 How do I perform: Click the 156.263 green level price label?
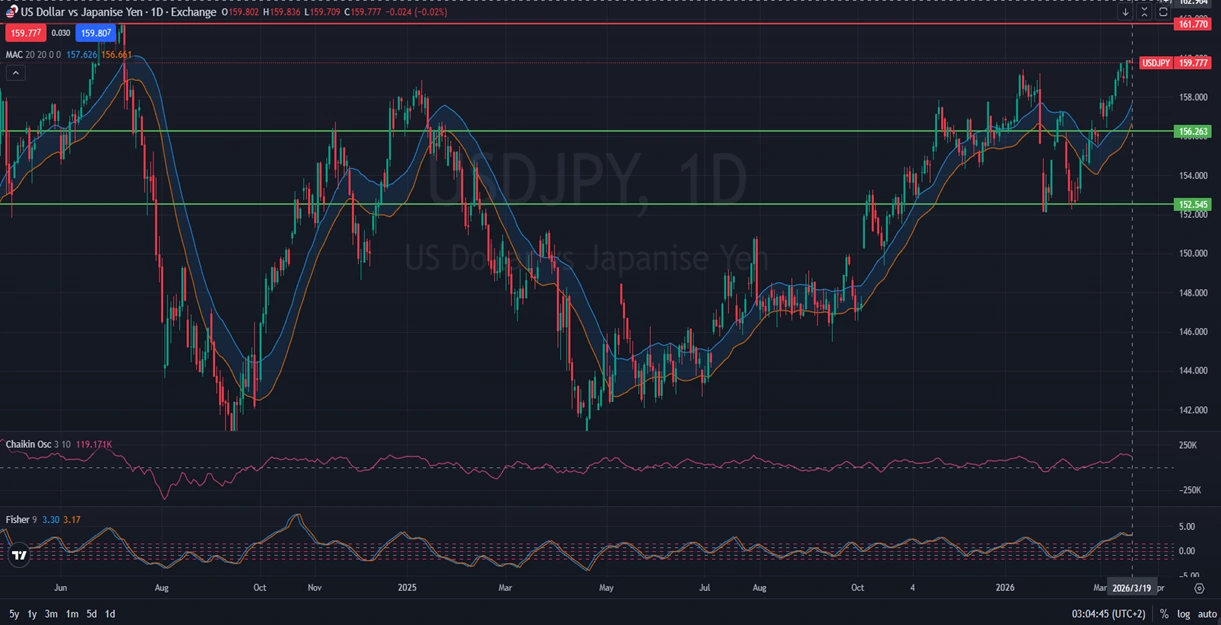coord(1194,131)
